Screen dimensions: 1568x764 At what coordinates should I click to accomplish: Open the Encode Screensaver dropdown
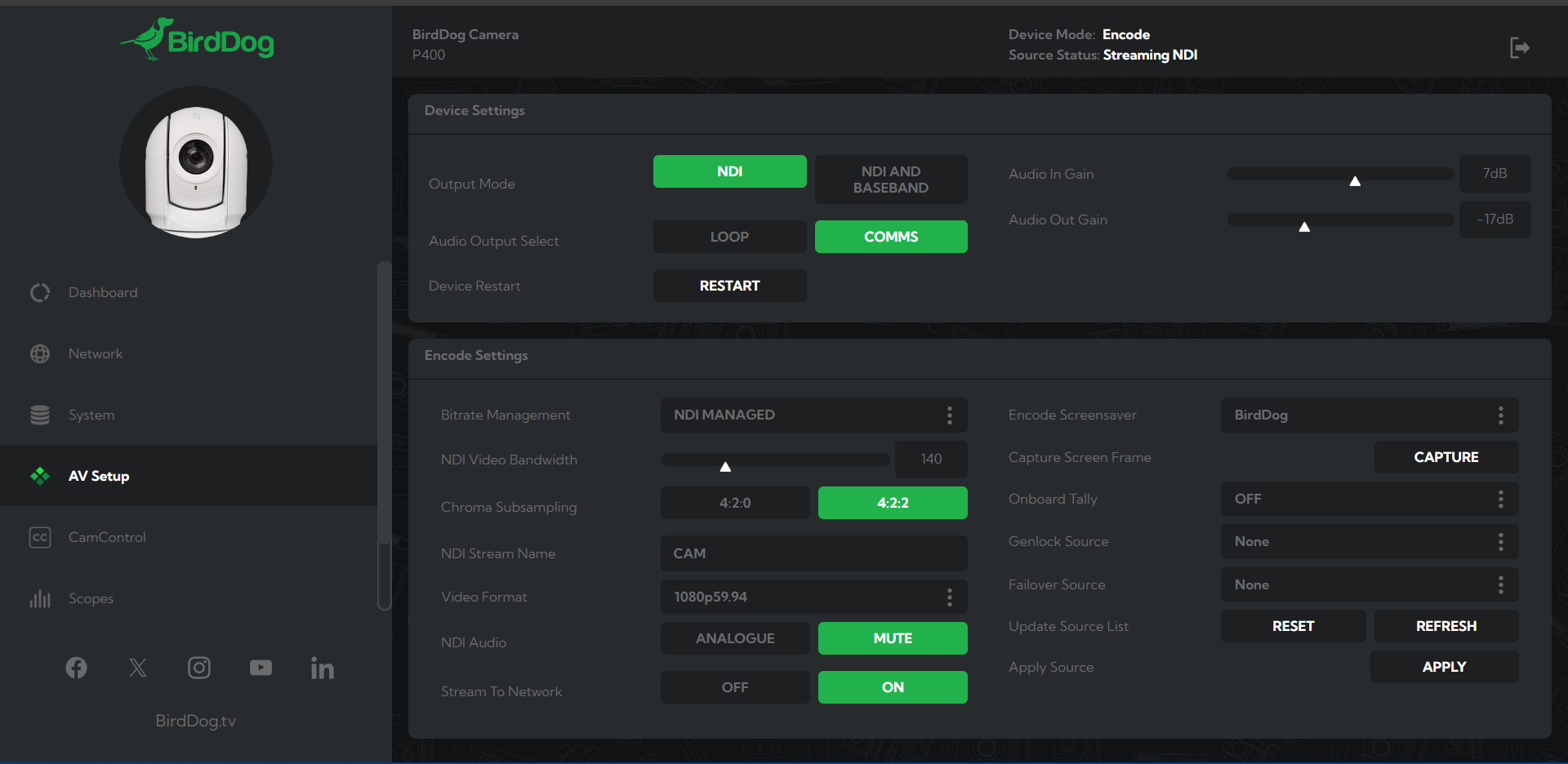coord(1370,415)
